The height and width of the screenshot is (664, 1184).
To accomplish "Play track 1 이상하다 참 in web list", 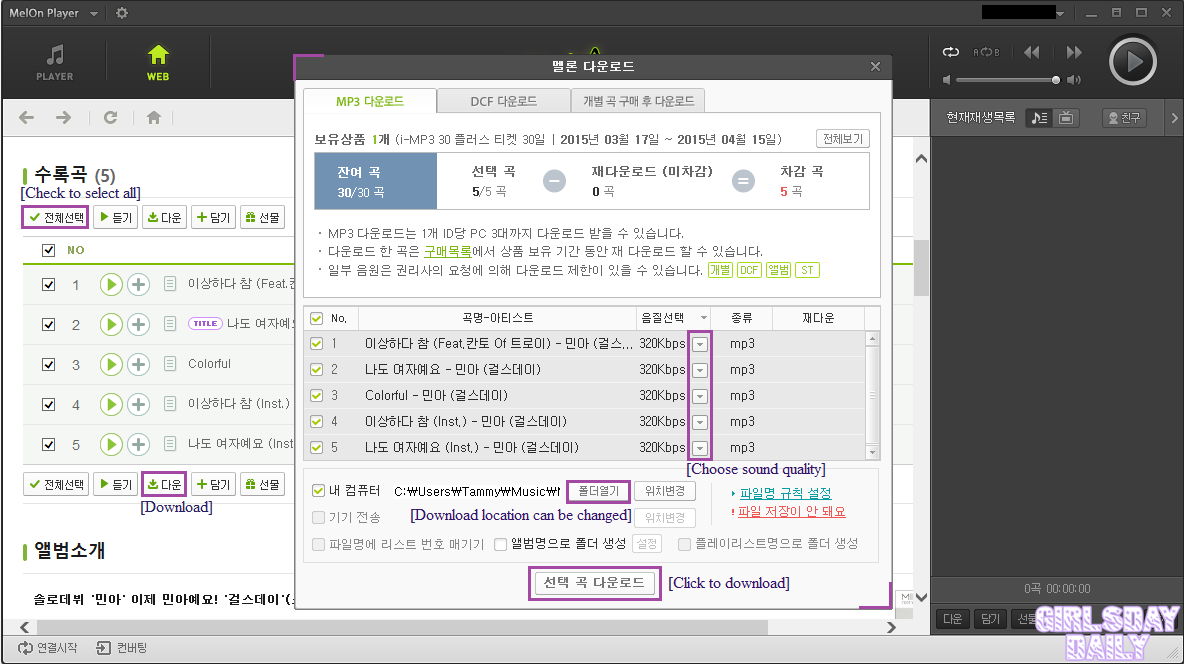I will click(x=111, y=284).
